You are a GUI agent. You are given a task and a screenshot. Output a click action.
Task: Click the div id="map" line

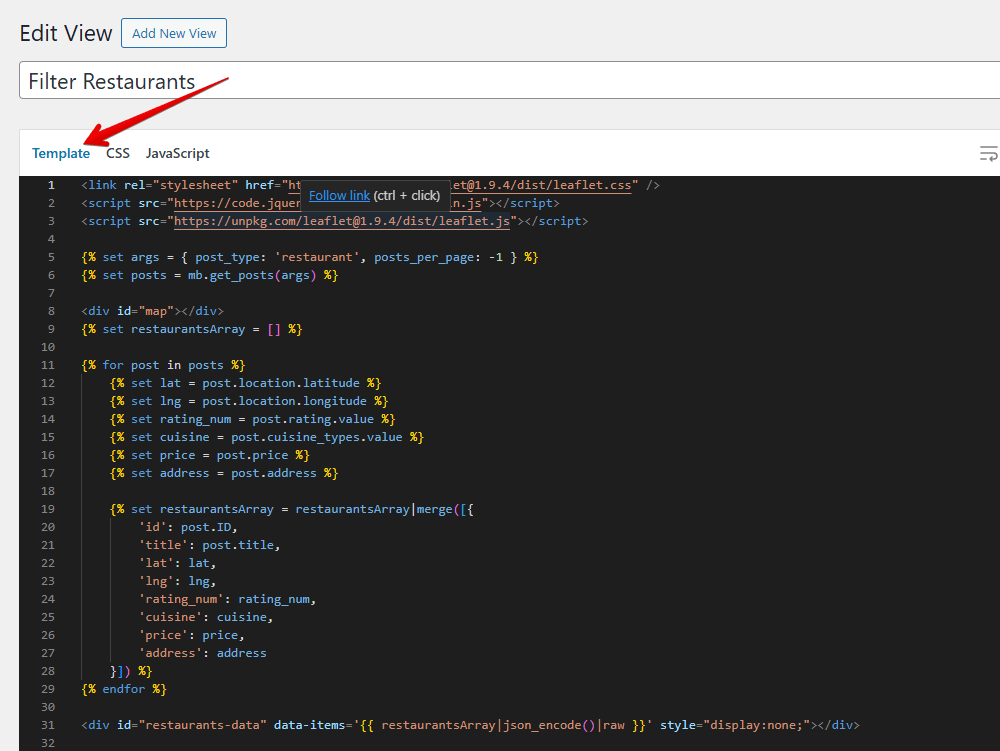click(x=152, y=311)
